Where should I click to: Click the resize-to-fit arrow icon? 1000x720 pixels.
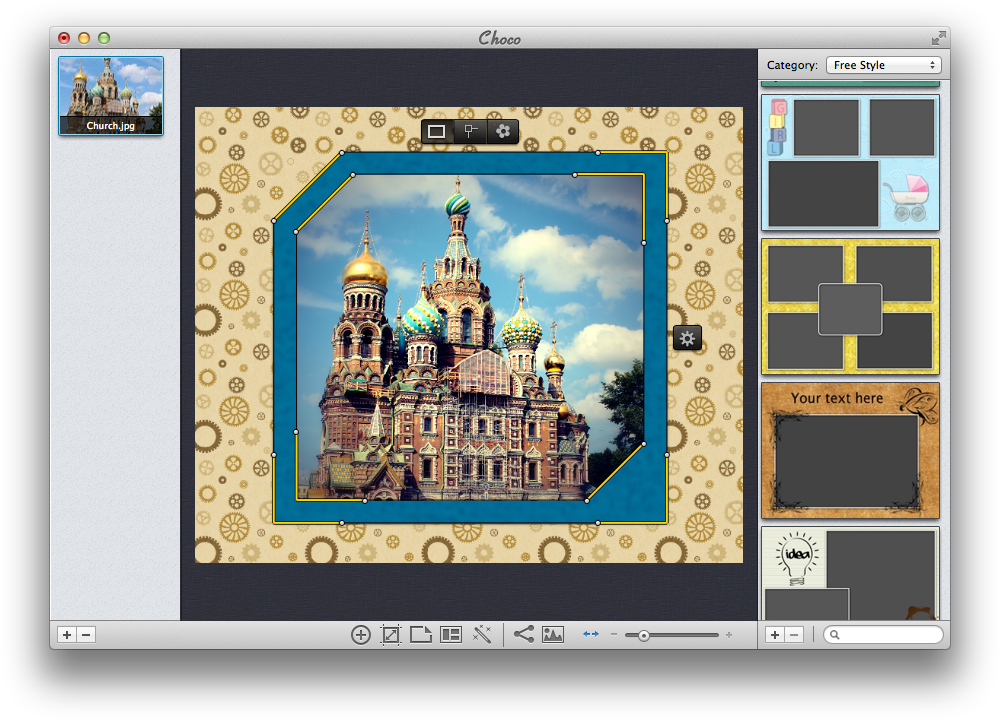pos(391,634)
